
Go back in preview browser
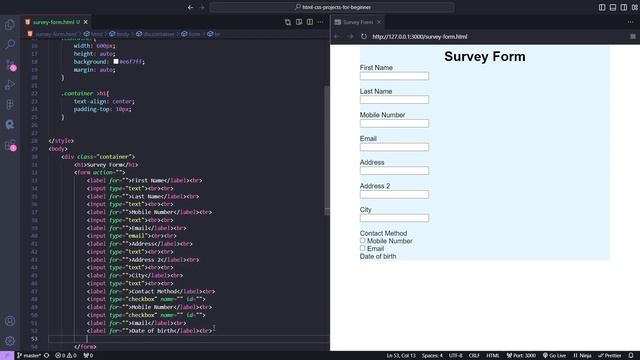[x=337, y=36]
